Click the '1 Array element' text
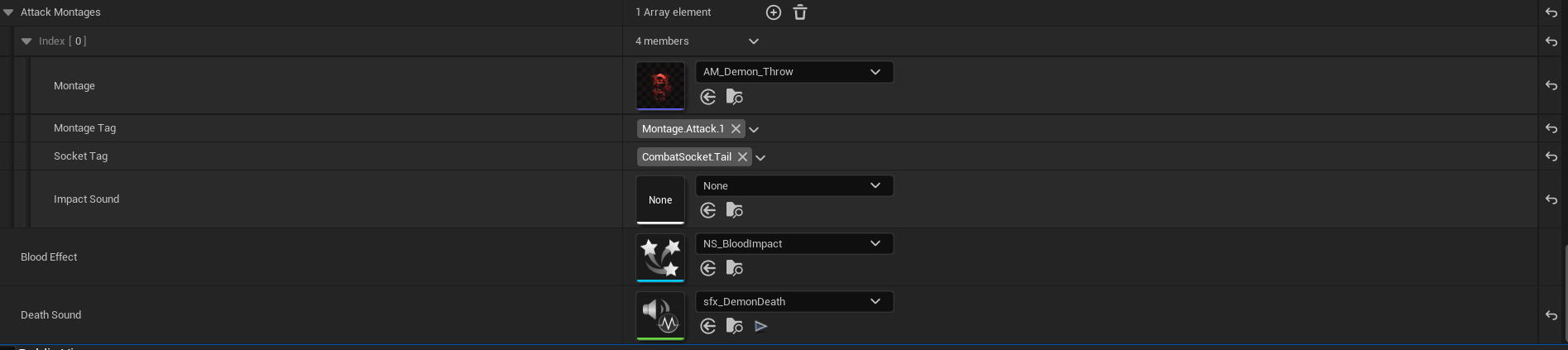 coord(674,12)
